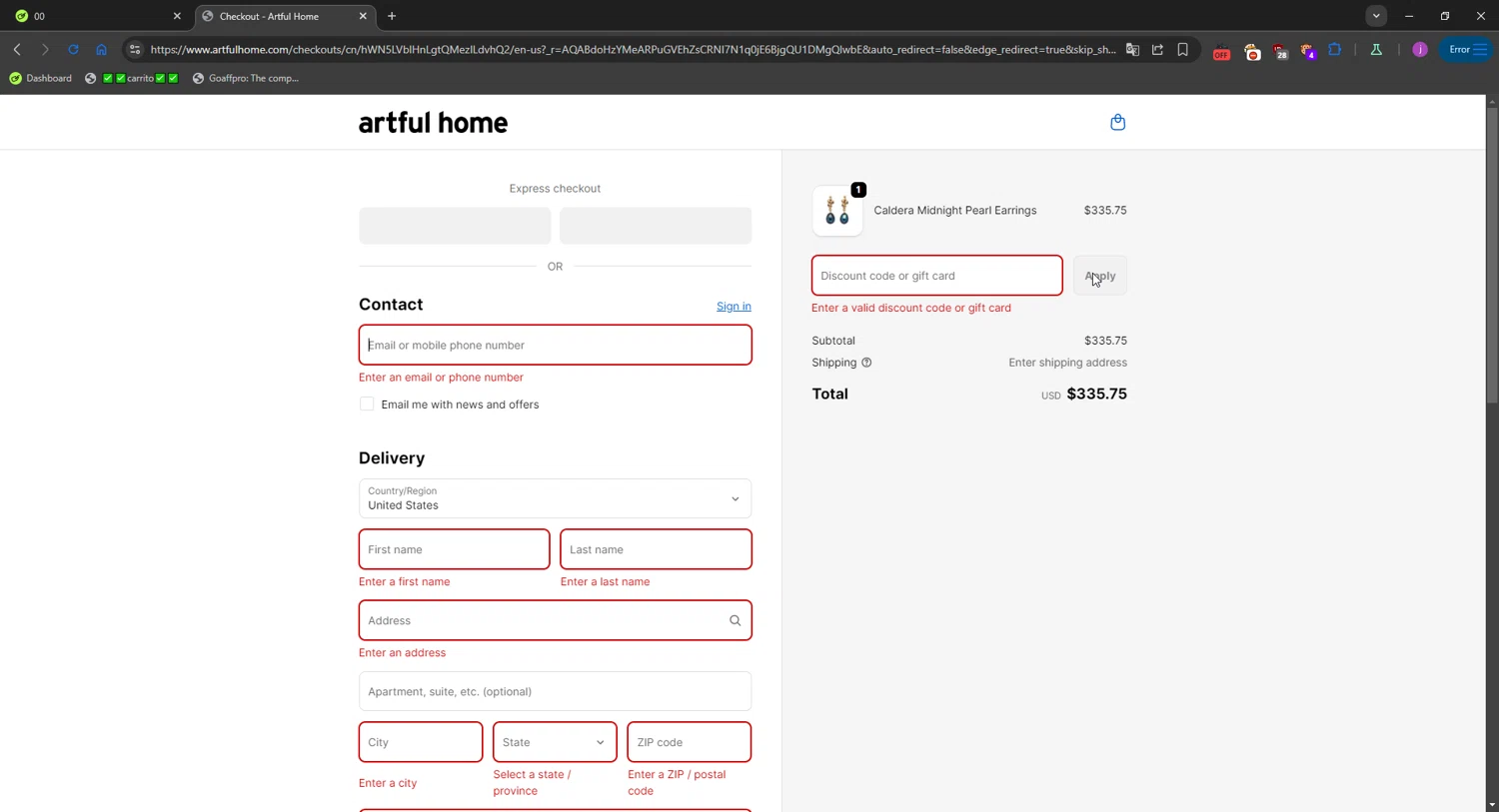Screen dimensions: 1499x812
Task: Click the Sign in link
Action: click(x=734, y=306)
